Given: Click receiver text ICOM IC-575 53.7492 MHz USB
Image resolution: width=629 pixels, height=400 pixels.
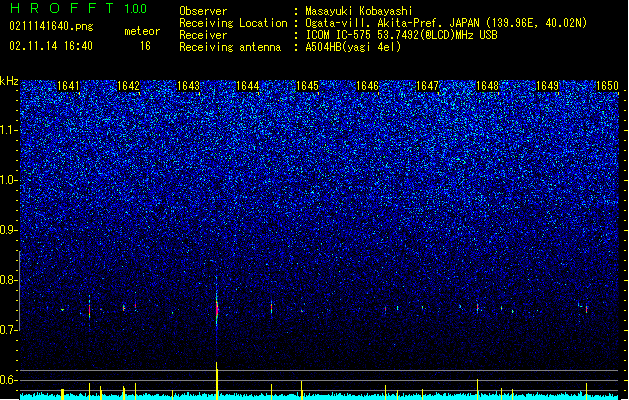Looking at the screenshot, I should tap(401, 35).
